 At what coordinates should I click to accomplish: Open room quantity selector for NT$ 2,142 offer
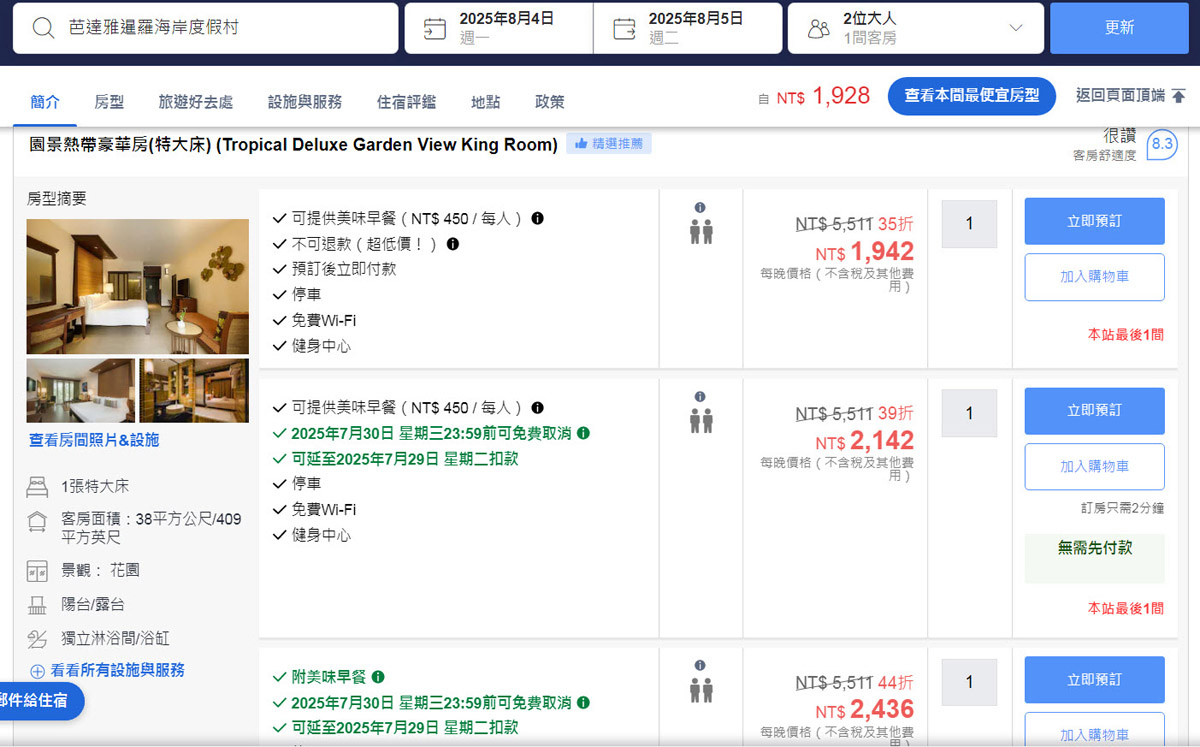(x=969, y=413)
